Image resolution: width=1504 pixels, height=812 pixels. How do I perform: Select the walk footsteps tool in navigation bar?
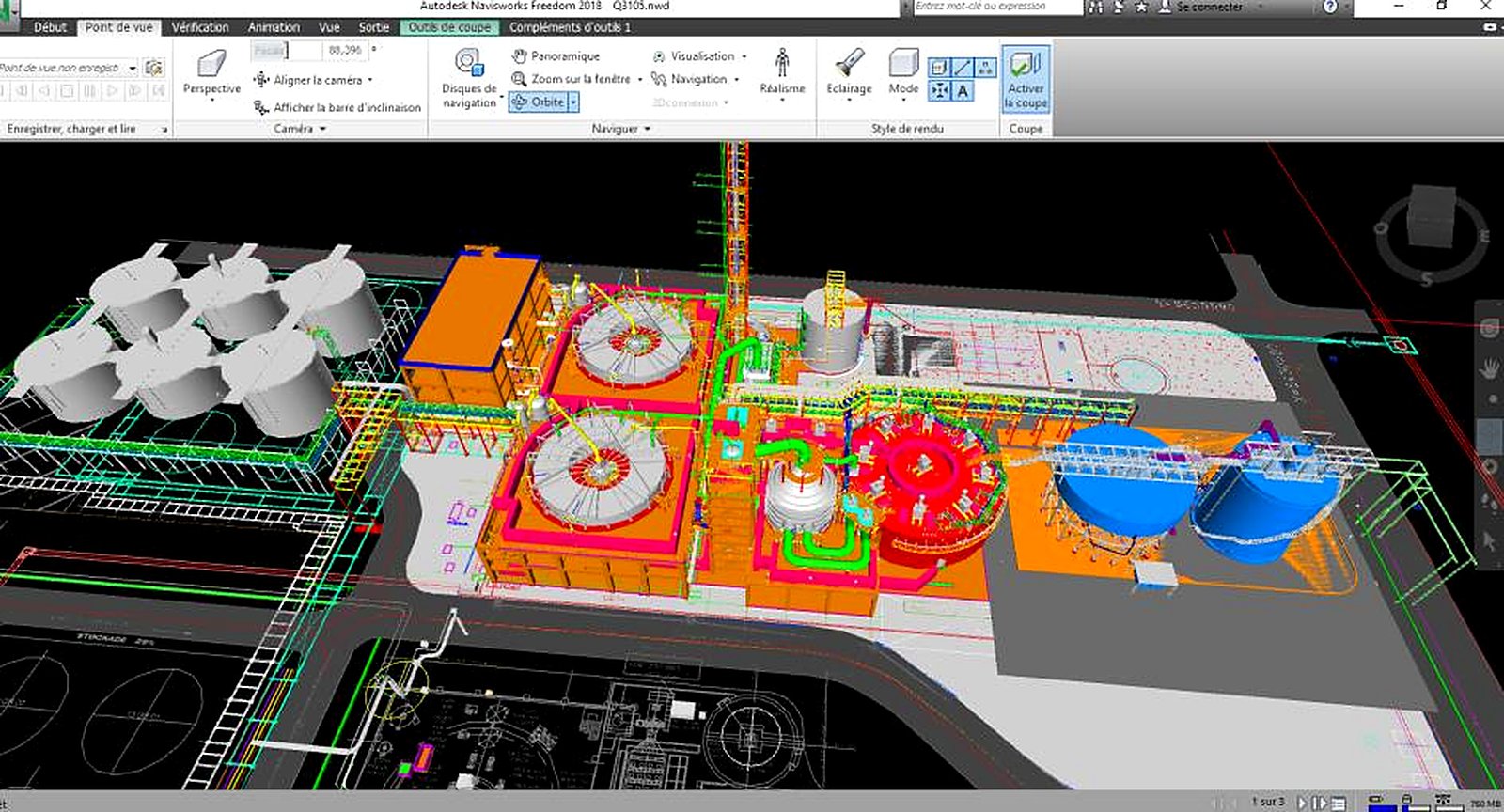[x=1489, y=503]
